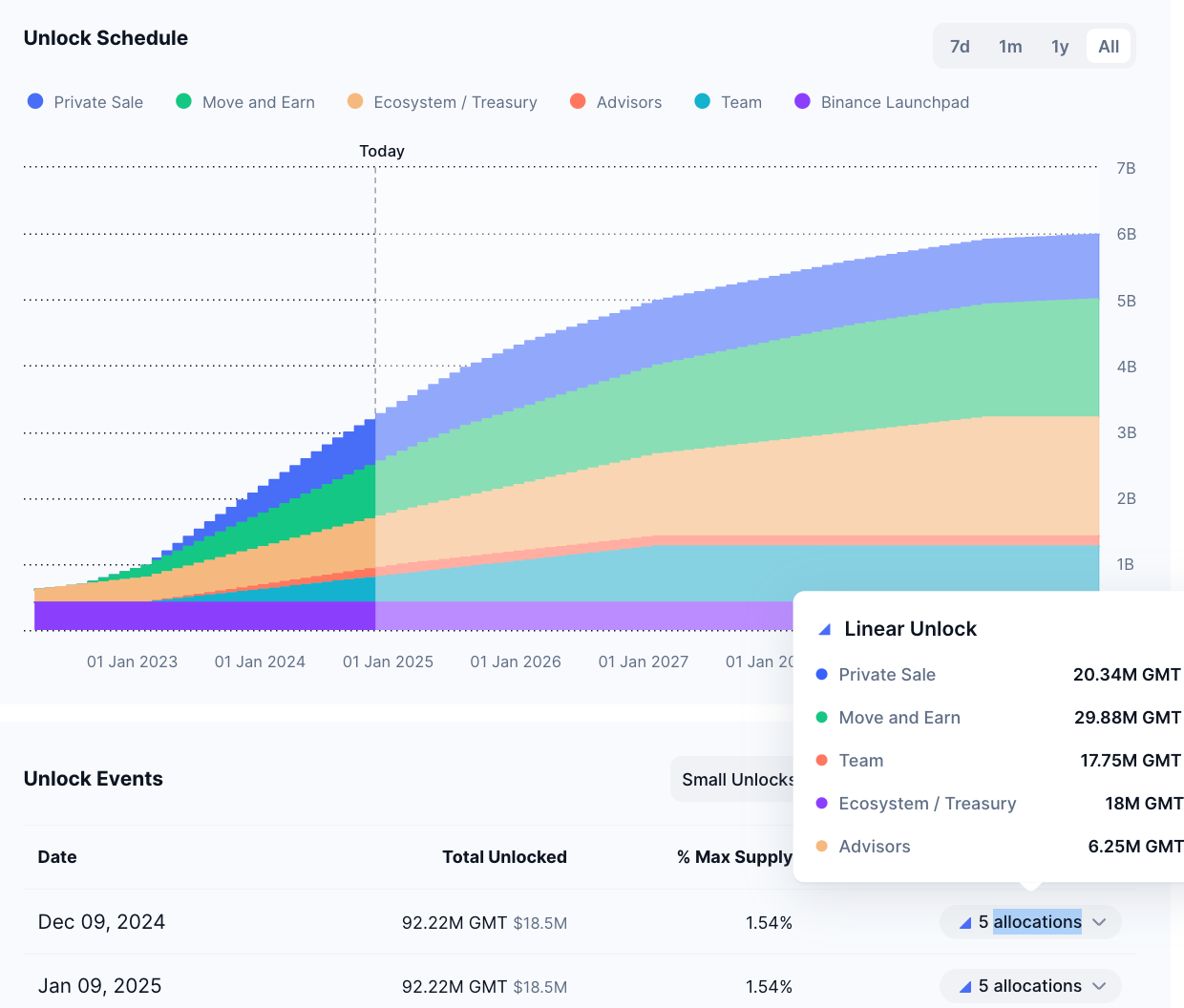Click the Date column header

tap(57, 857)
